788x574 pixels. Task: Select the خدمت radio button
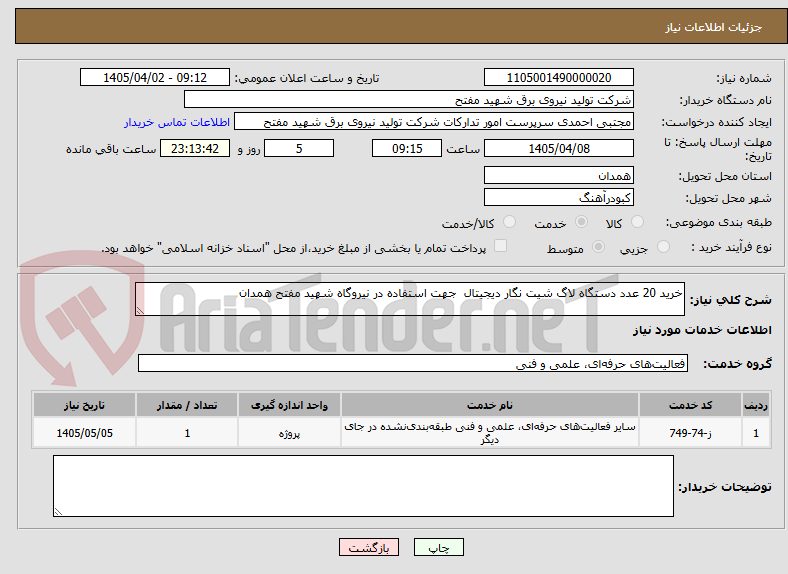581,222
